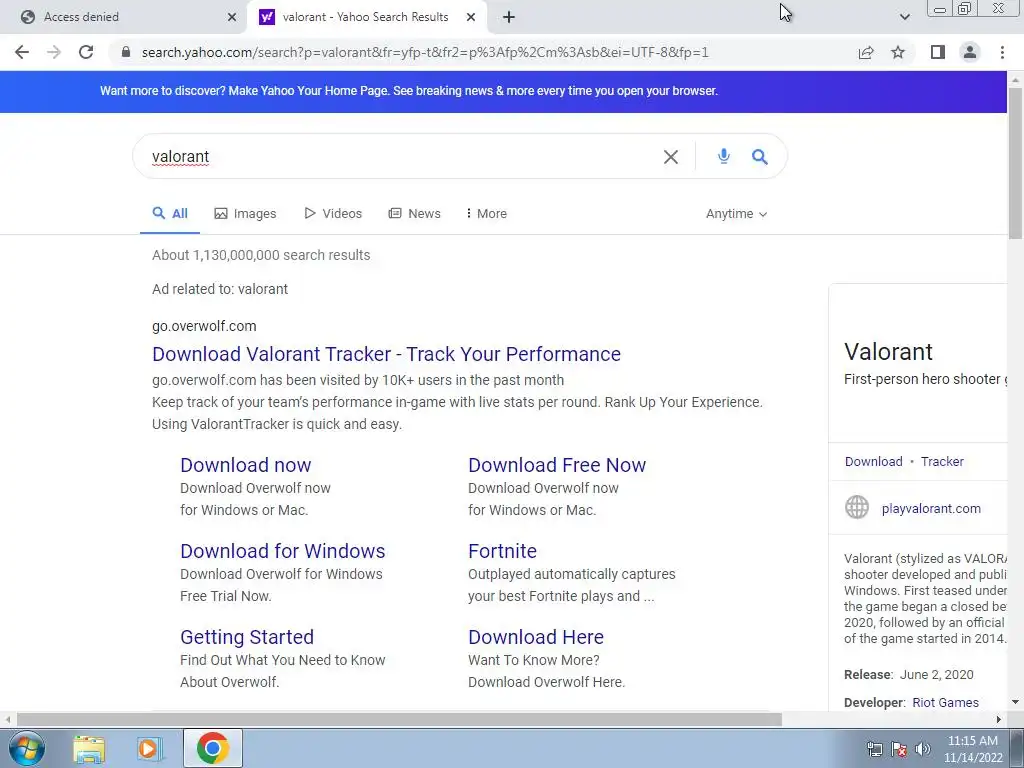Viewport: 1024px width, 768px height.
Task: Click the network tray icon
Action: 874,749
